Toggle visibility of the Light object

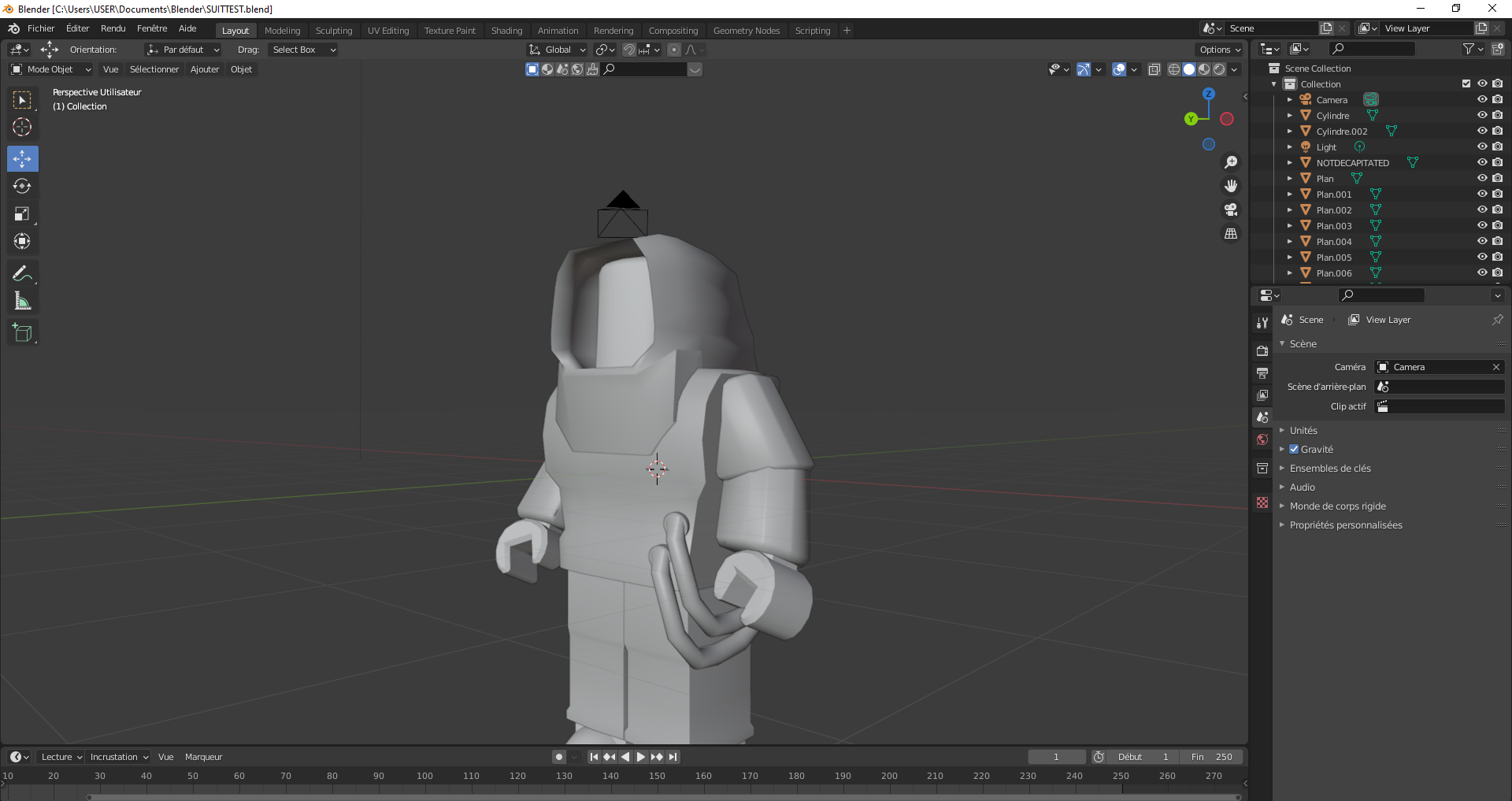[1481, 147]
